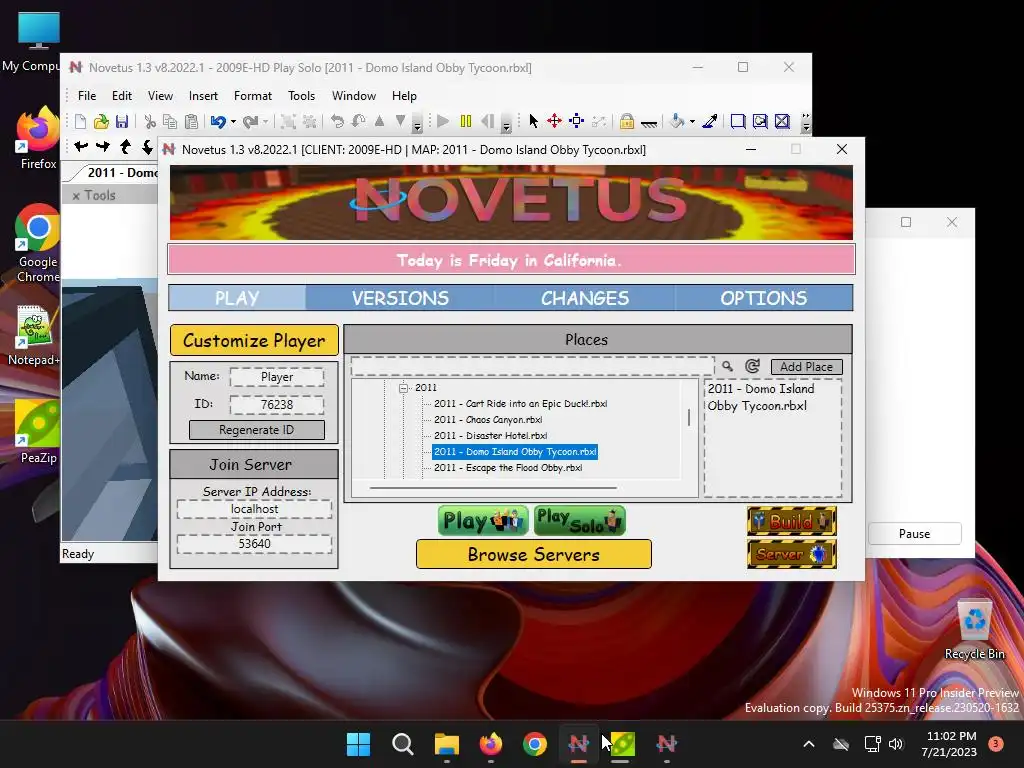Click the Regenerate ID button

(257, 430)
